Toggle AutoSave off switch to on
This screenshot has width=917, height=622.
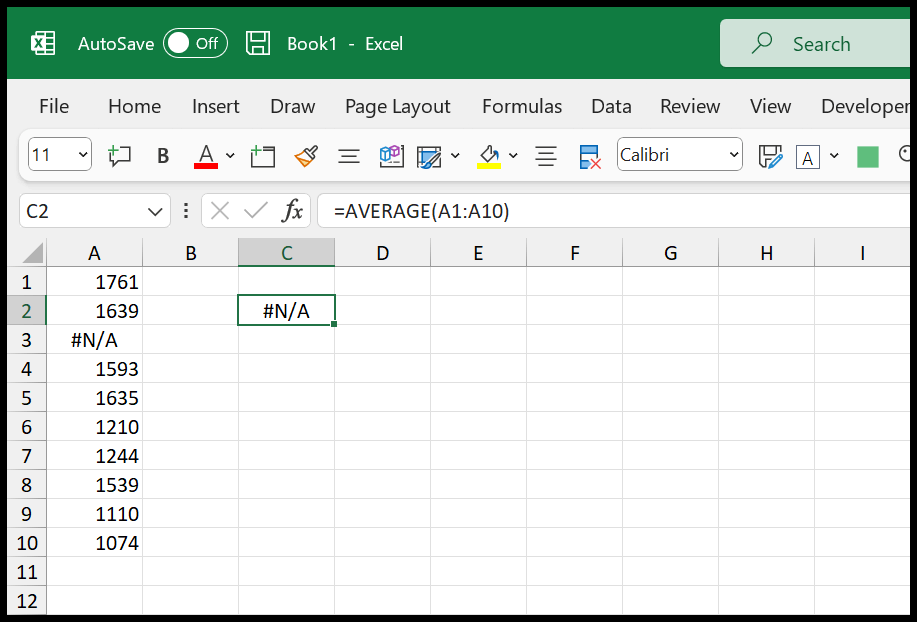click(x=195, y=43)
